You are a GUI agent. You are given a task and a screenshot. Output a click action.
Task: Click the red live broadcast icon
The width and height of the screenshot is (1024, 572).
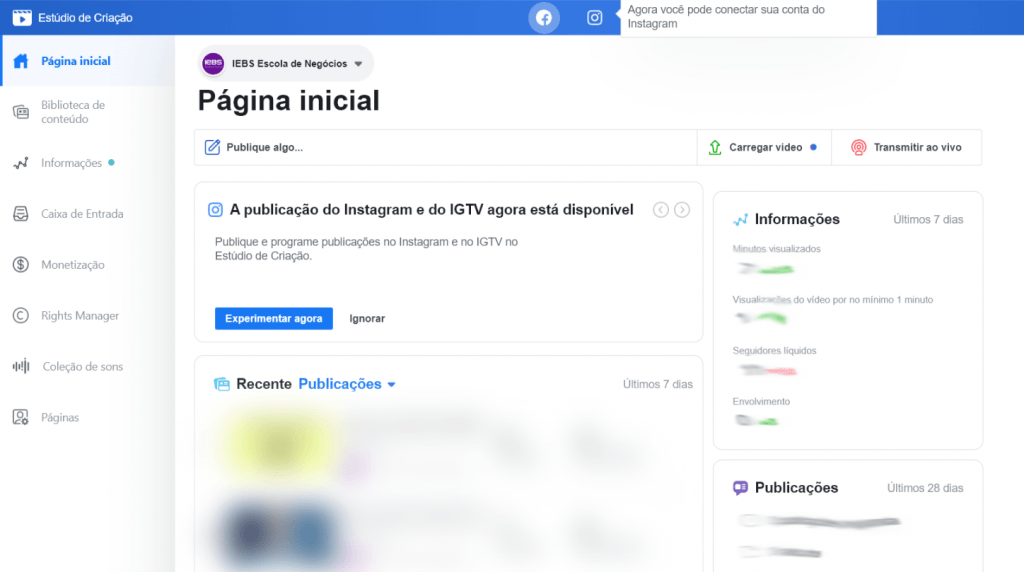click(x=859, y=148)
